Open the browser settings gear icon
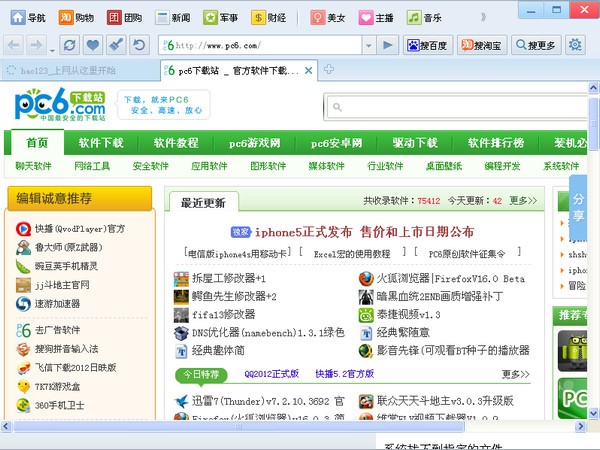This screenshot has height=450, width=600. click(x=575, y=46)
